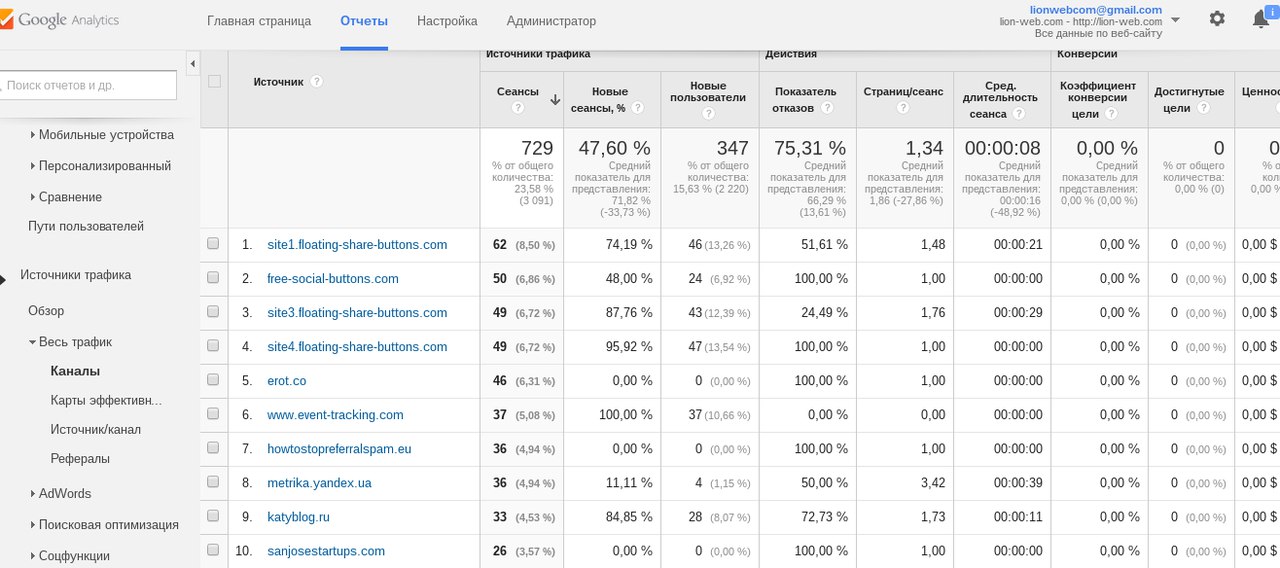Screen dimensions: 1280x568
Task: Click the notifications bell icon
Action: click(x=1261, y=19)
